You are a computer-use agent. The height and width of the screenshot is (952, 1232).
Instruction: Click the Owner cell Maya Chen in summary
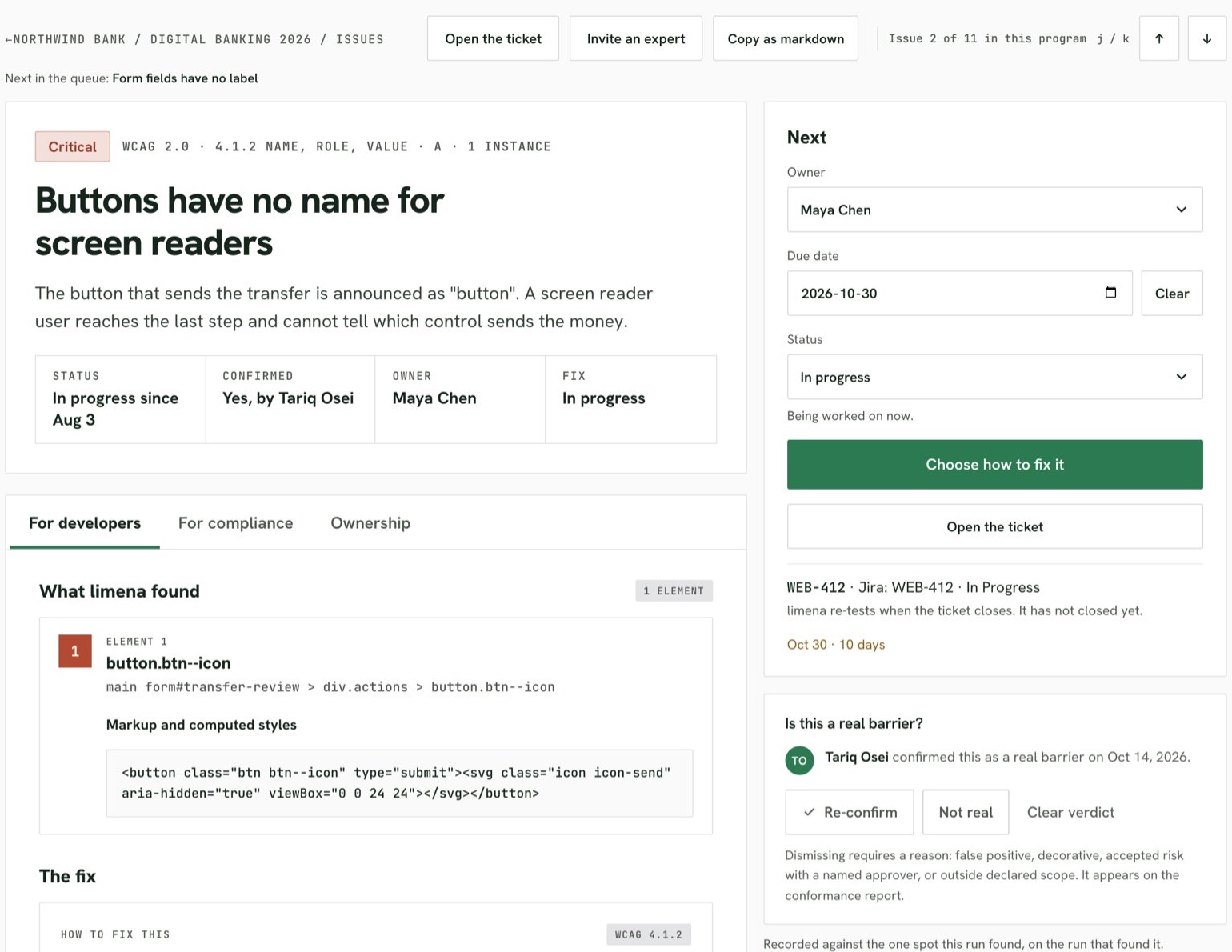tap(460, 399)
